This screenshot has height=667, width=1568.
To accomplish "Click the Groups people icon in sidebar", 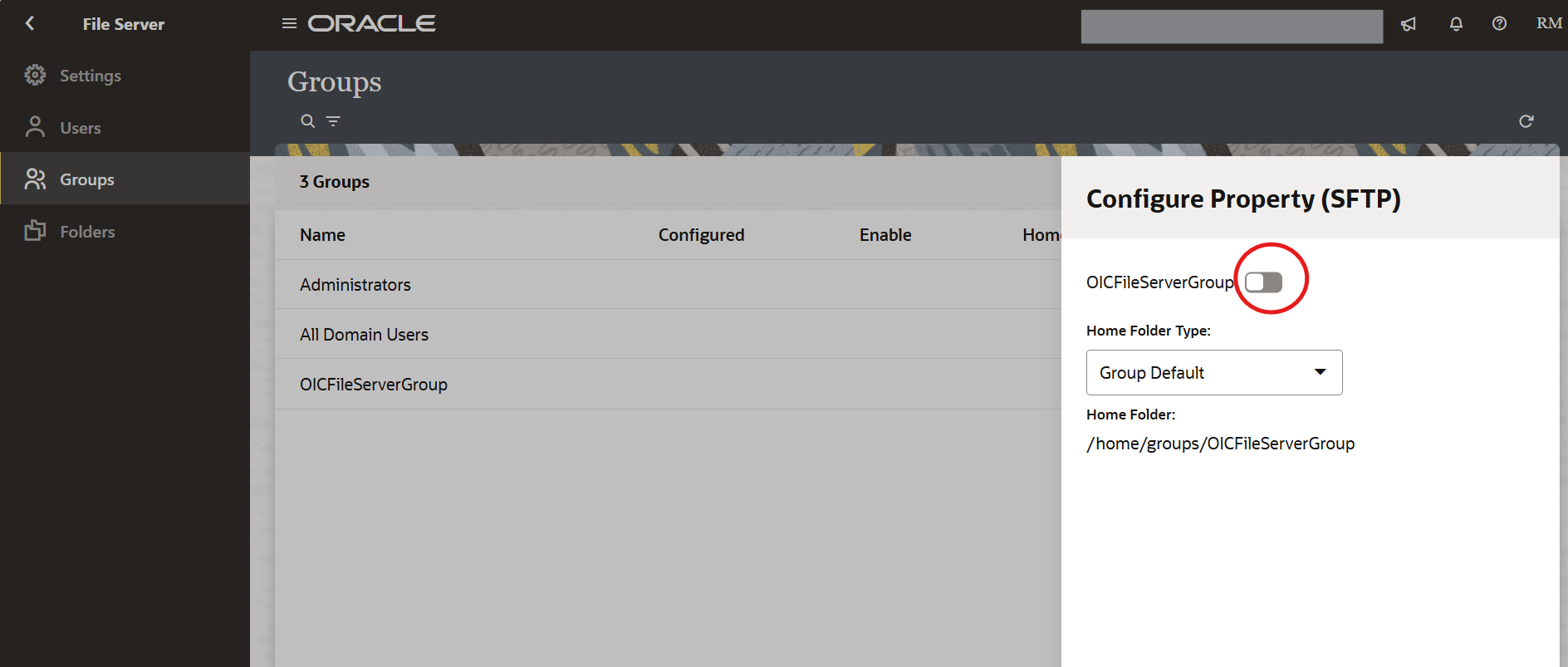I will coord(35,179).
